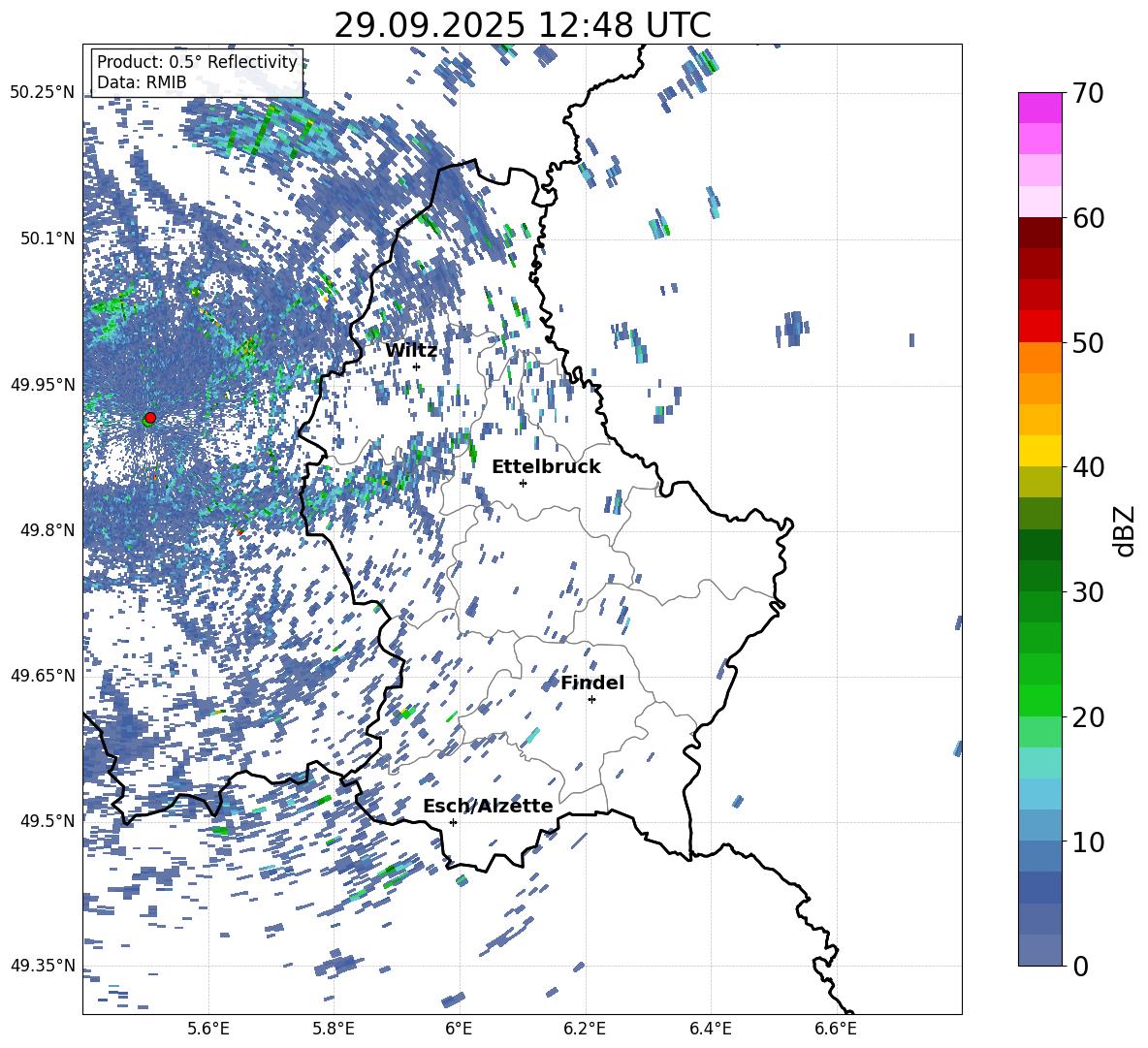Select the Wiltz city label

[x=411, y=351]
